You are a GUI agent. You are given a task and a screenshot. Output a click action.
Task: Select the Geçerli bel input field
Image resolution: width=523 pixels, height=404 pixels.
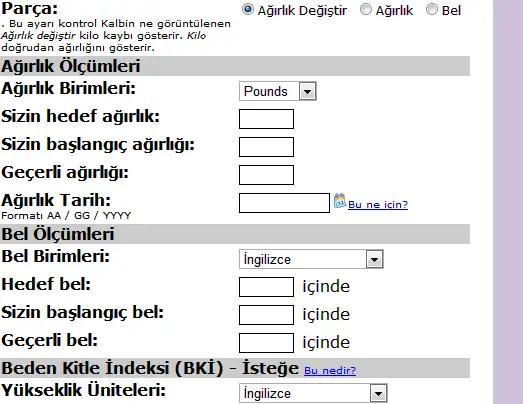click(267, 343)
